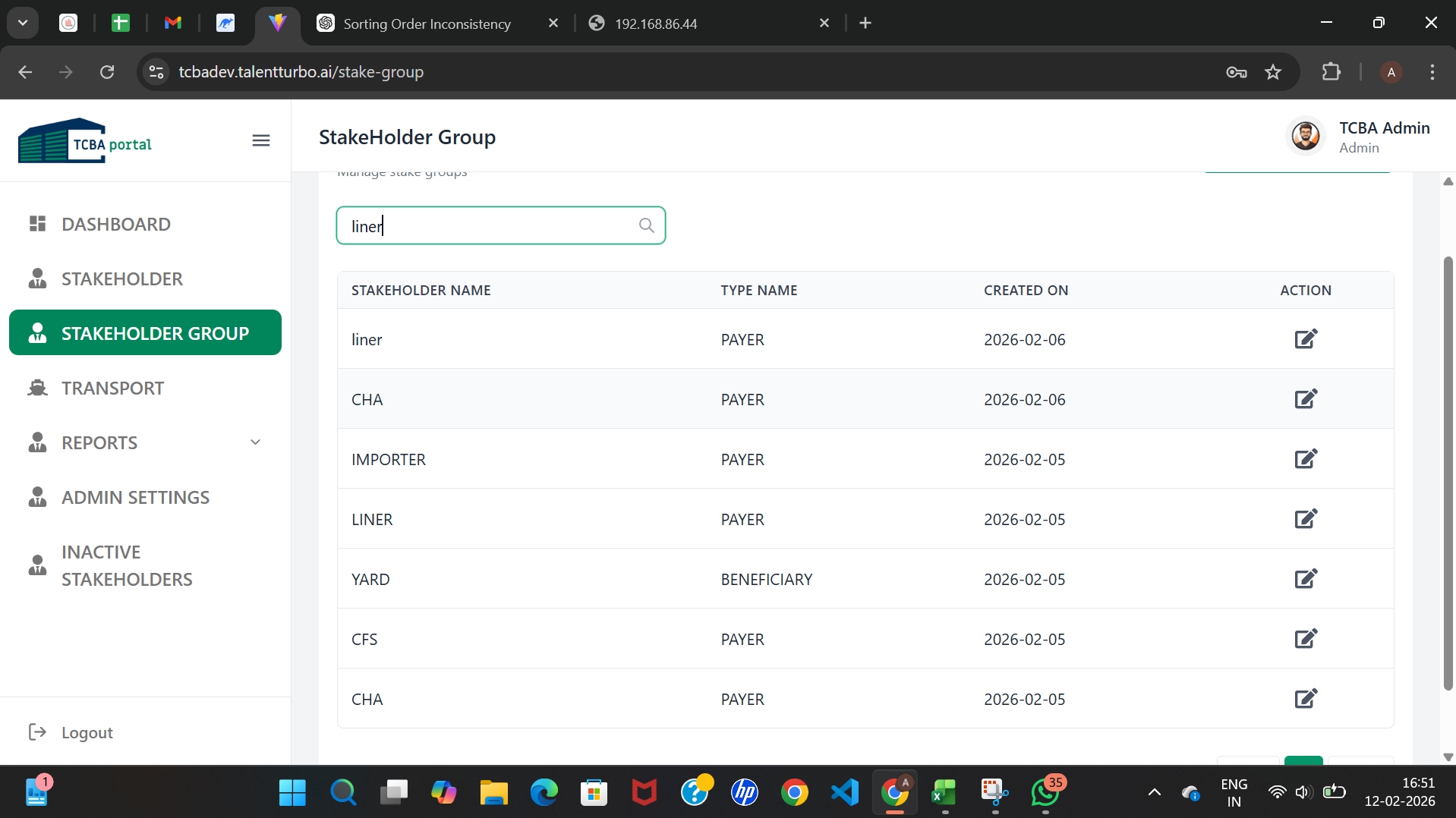Switch to the pinned Gmail tab

[x=173, y=24]
